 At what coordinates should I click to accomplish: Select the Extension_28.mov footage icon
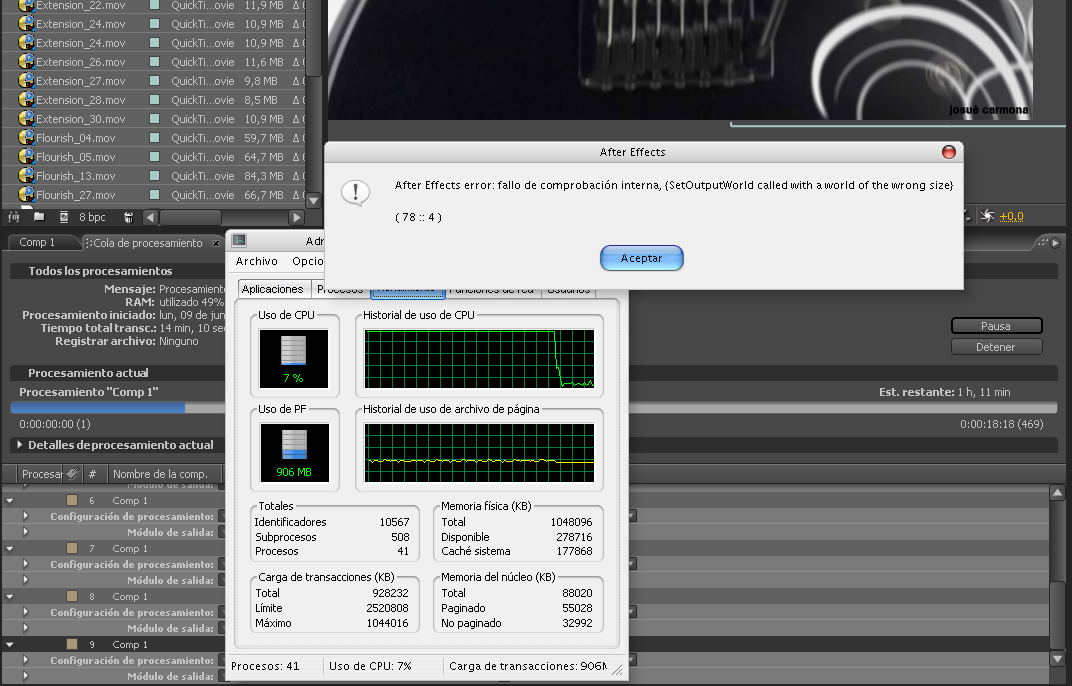(x=26, y=100)
